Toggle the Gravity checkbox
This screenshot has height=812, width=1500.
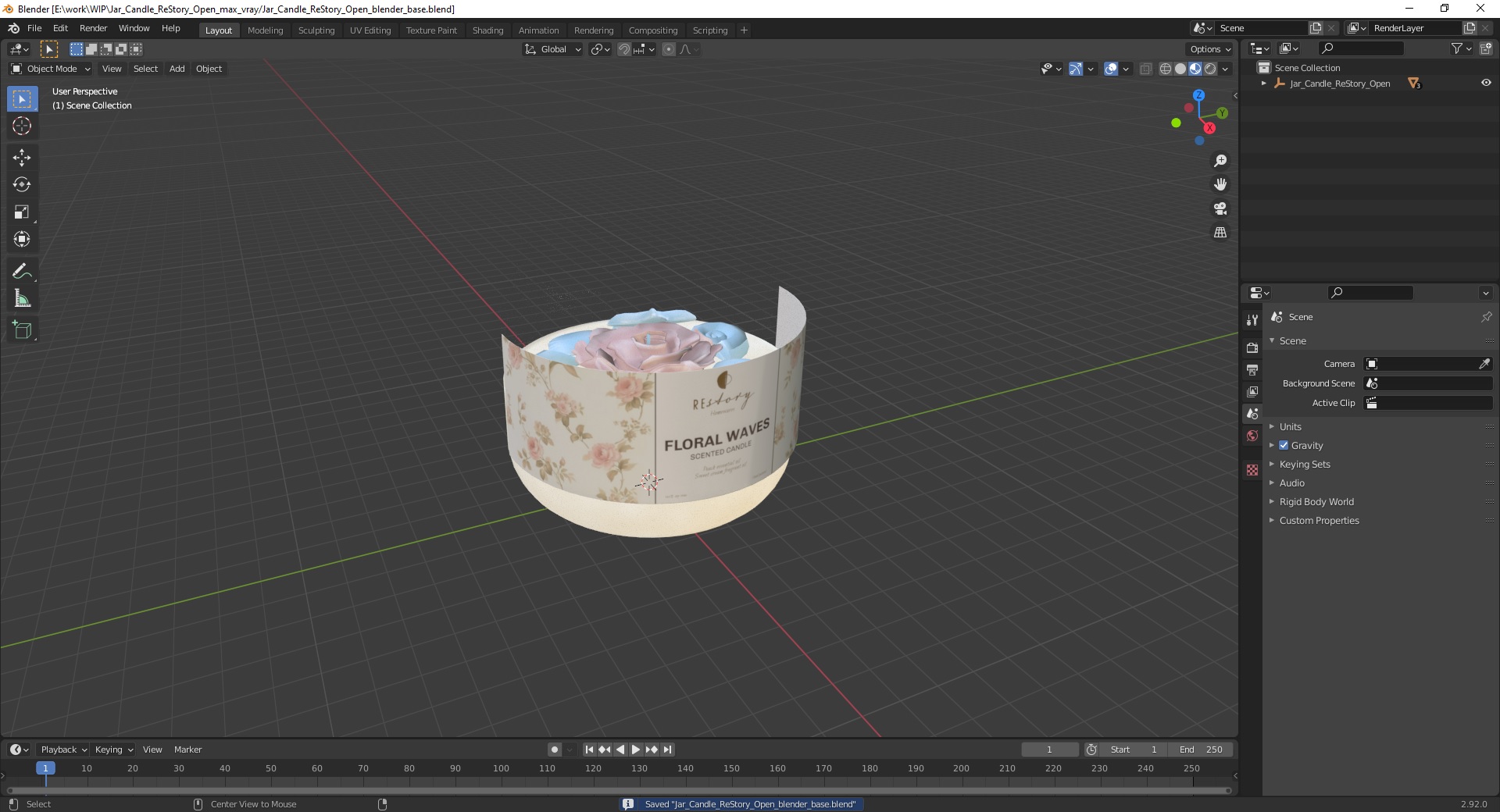(1284, 445)
